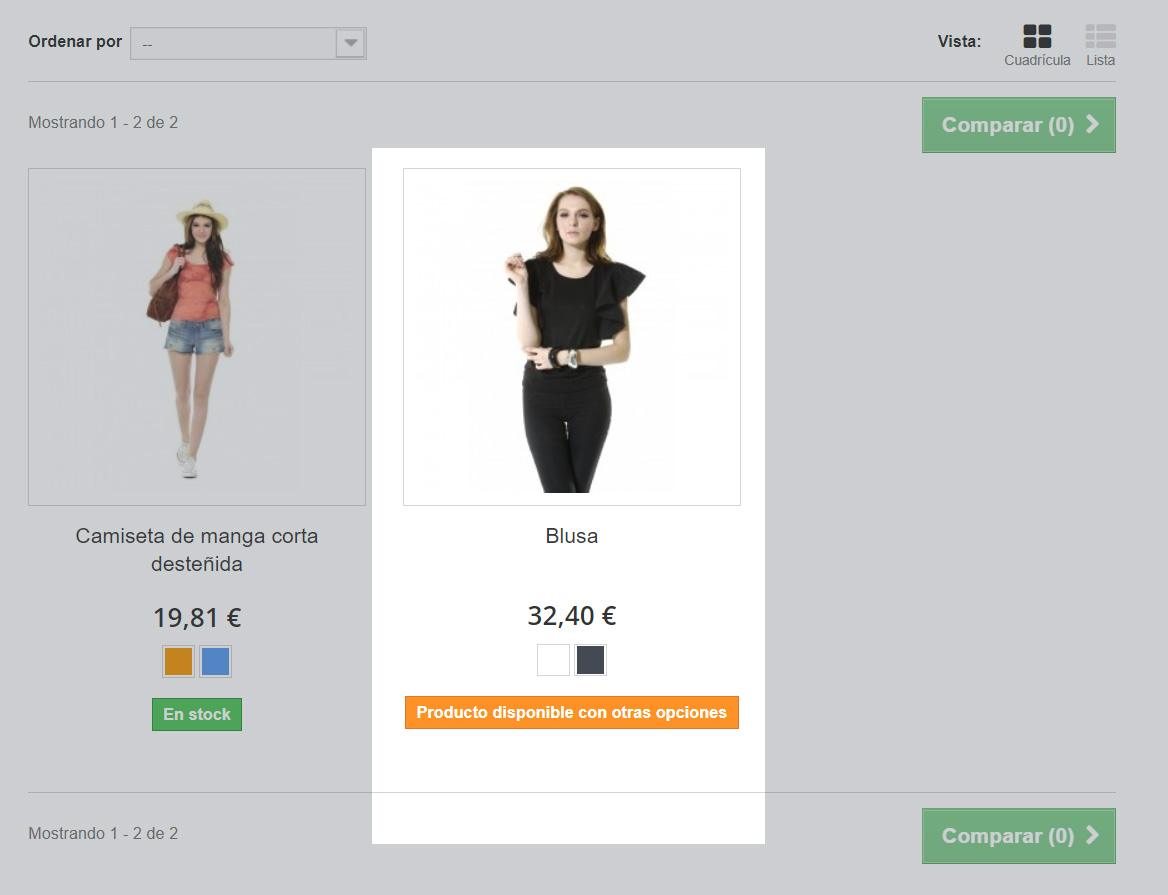Open the Blusa product image
The width and height of the screenshot is (1168, 895).
[x=571, y=336]
